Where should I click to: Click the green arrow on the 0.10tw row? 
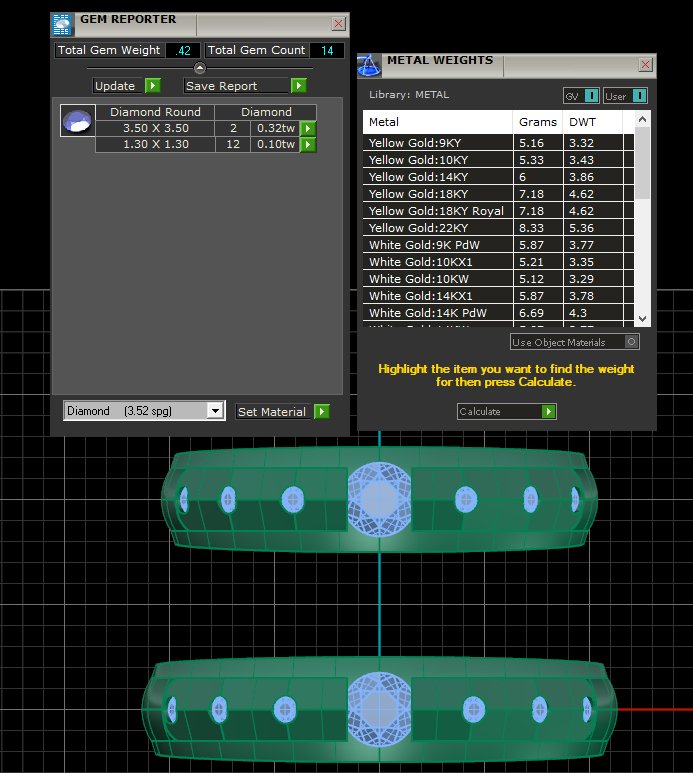308,144
